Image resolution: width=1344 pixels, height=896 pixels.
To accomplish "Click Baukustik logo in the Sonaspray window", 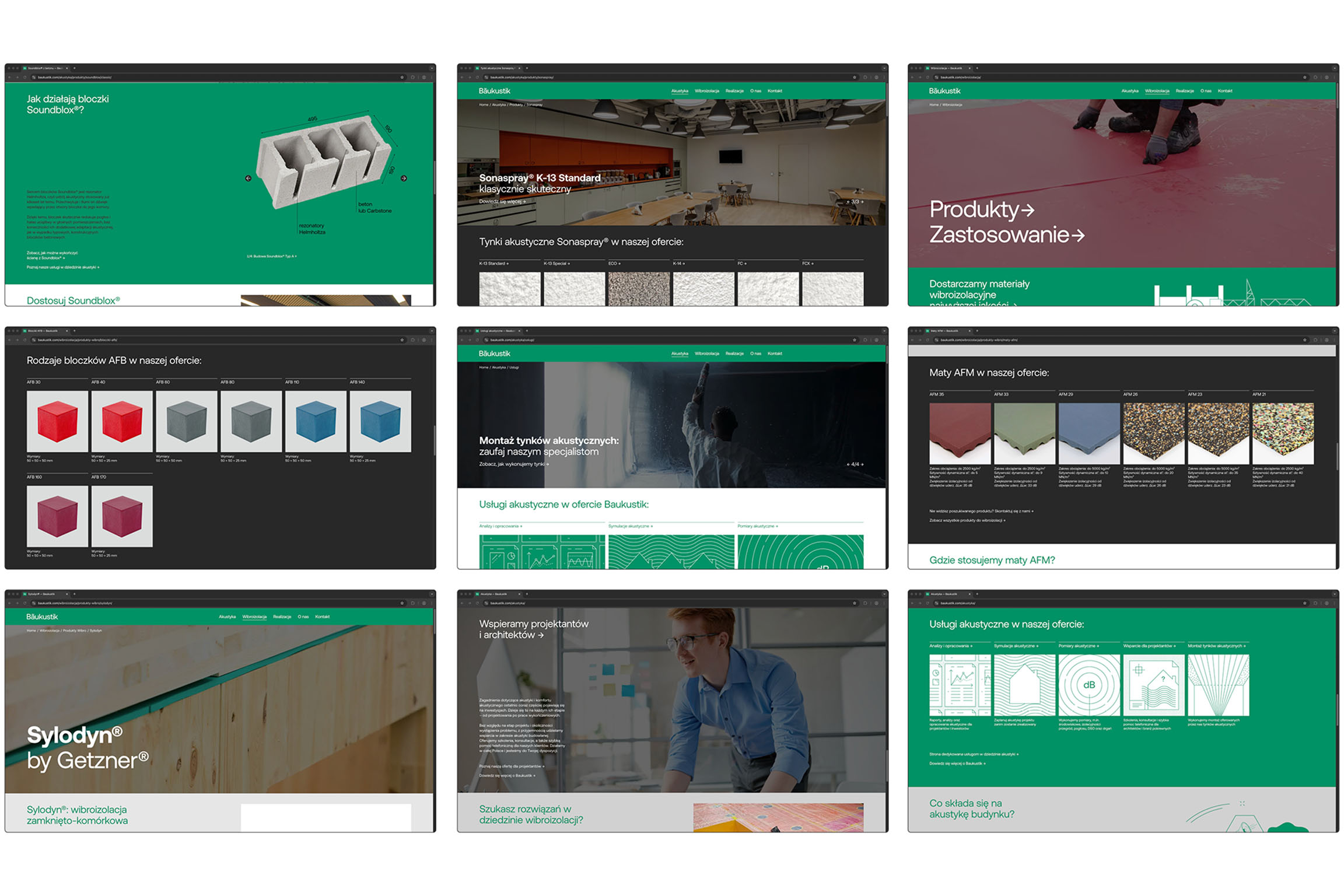I will click(x=494, y=91).
